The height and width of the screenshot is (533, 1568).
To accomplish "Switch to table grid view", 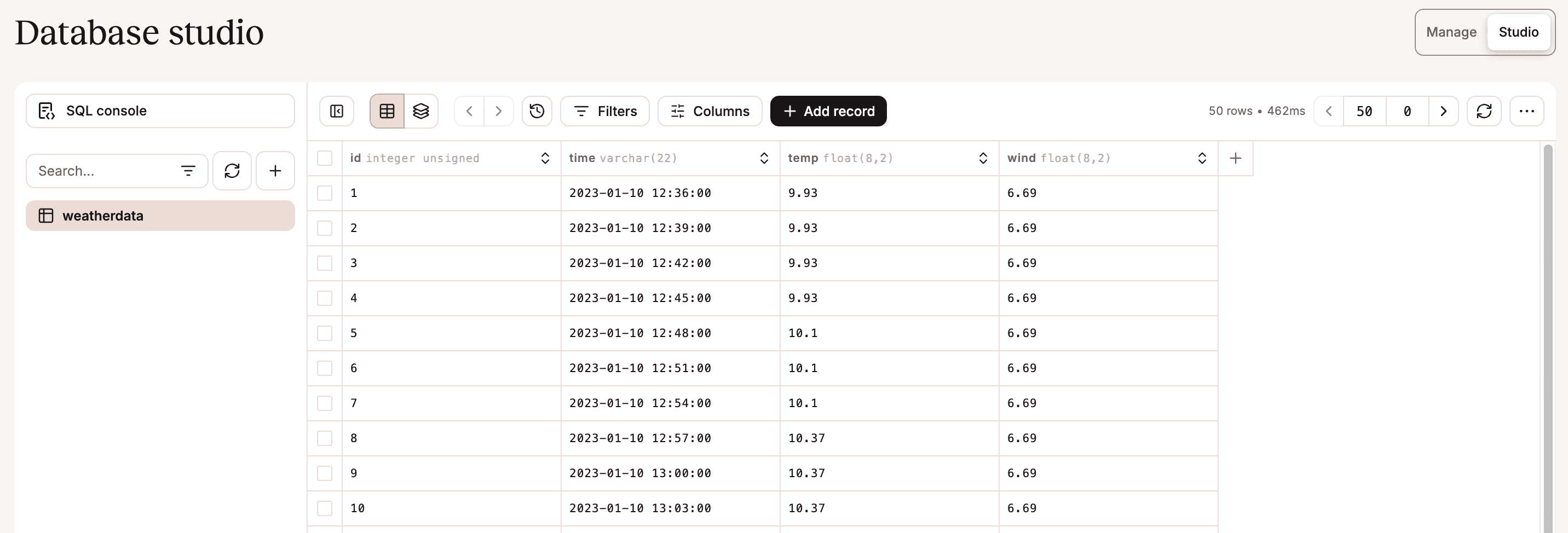I will [x=387, y=111].
